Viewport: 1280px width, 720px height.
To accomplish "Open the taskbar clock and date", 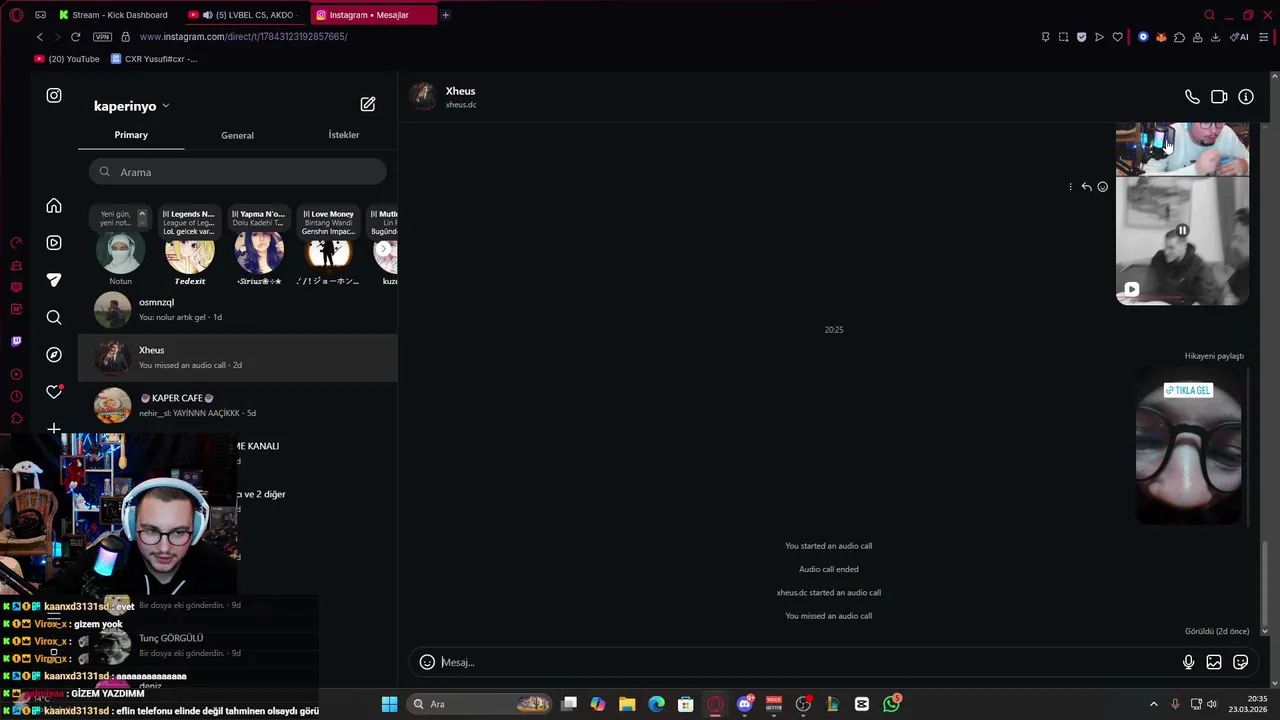I will 1242,704.
